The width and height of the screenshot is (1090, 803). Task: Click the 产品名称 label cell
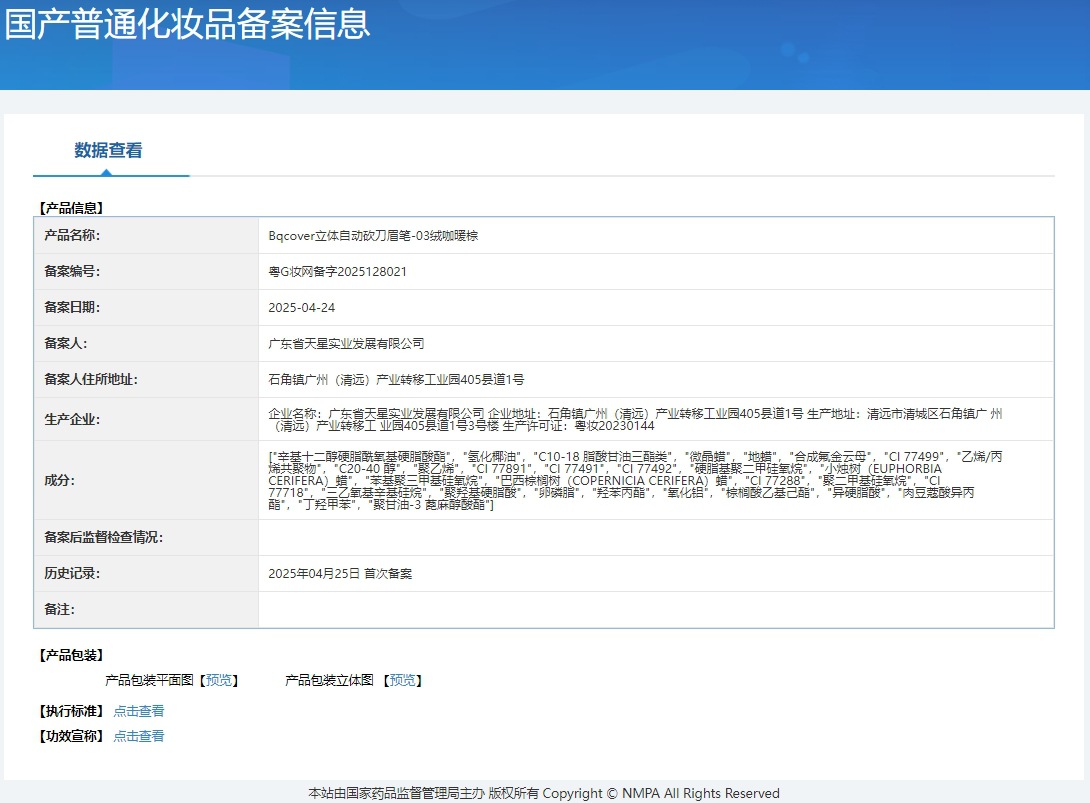[x=146, y=236]
